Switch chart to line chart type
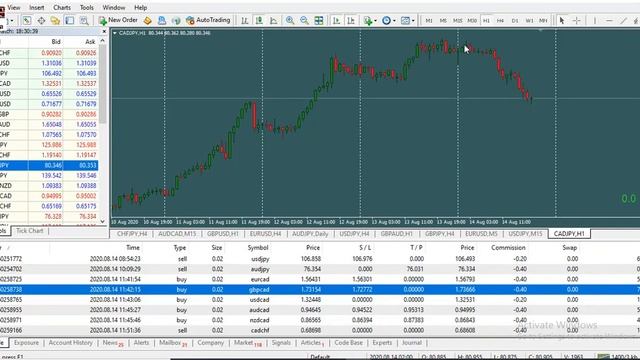 point(273,20)
